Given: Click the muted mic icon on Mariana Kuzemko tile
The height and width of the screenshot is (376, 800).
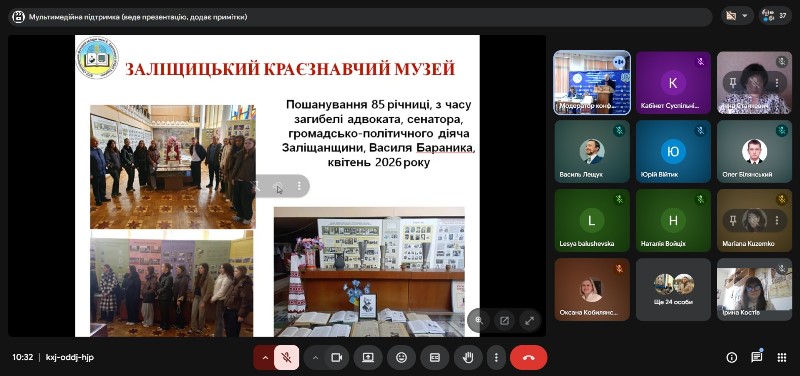Looking at the screenshot, I should point(782,200).
